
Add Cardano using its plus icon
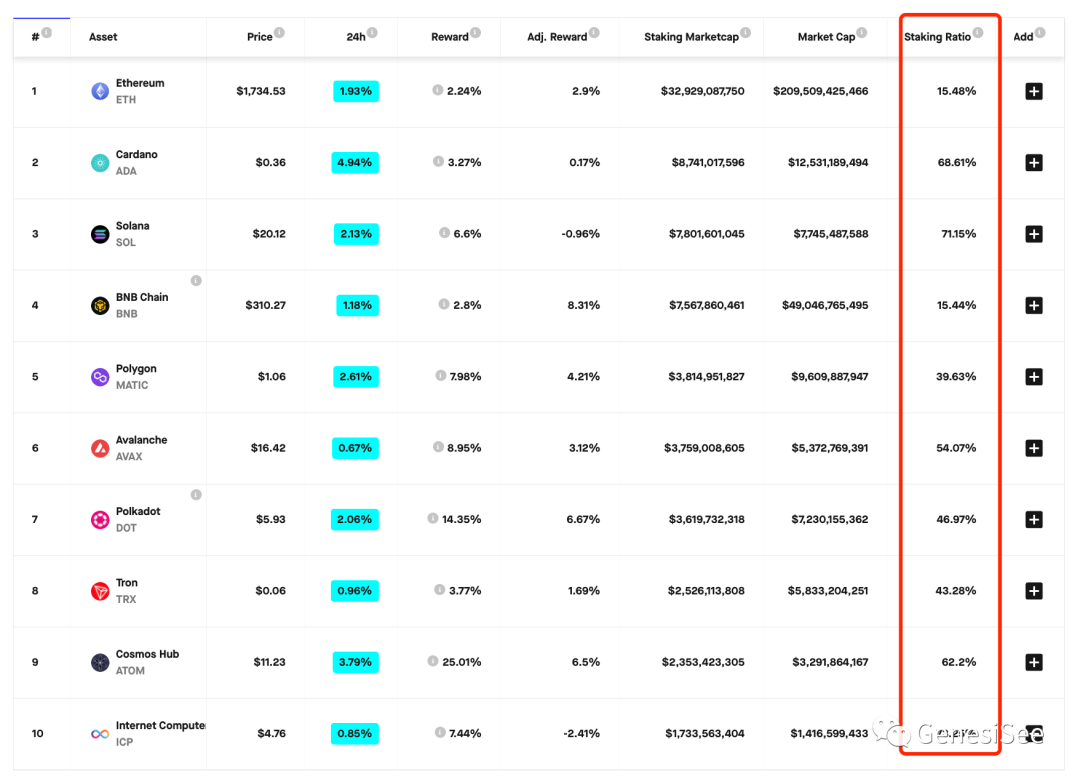(1033, 163)
